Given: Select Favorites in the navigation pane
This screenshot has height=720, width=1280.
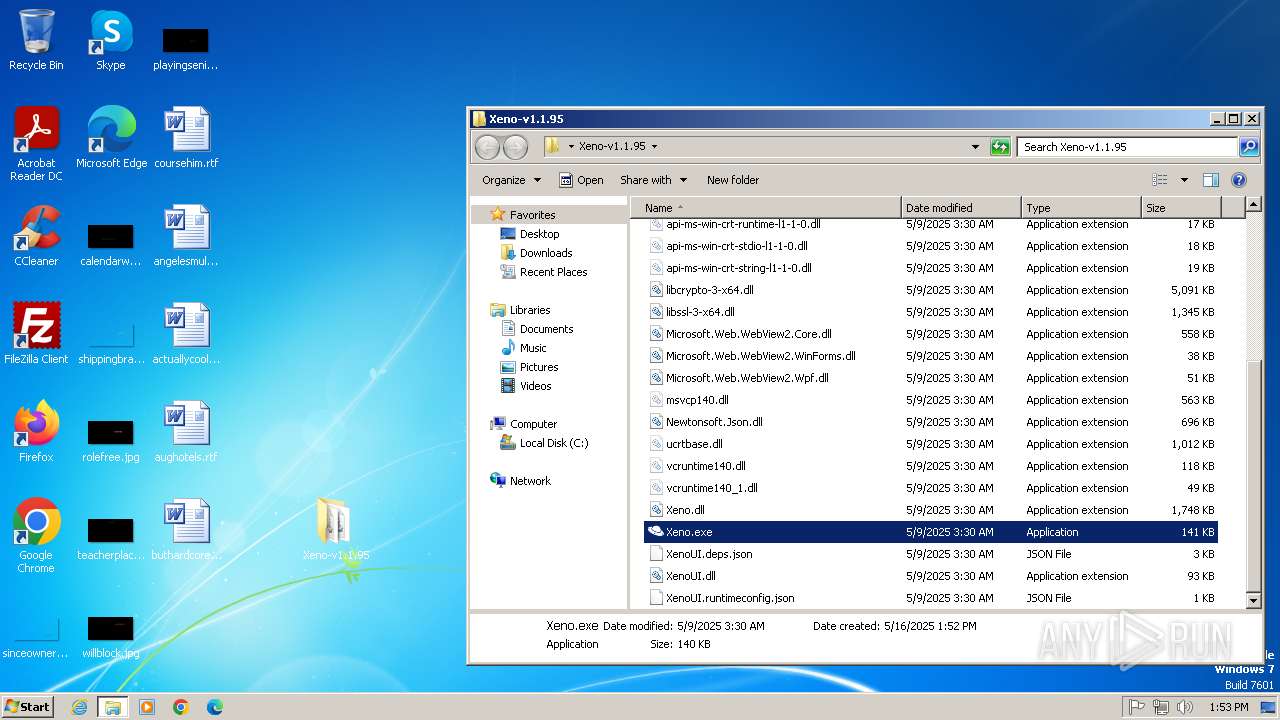Looking at the screenshot, I should (532, 215).
